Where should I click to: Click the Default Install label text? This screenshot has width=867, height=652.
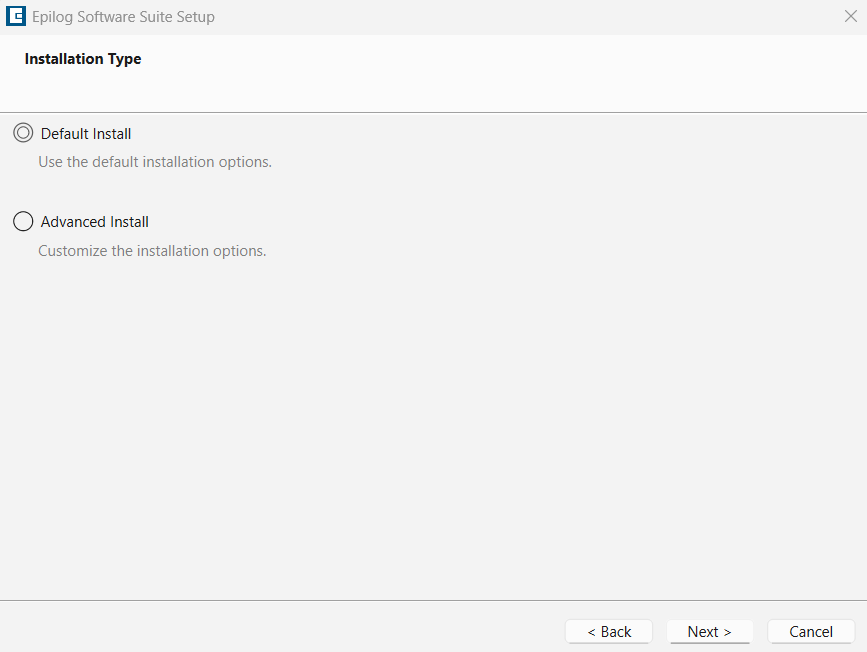coord(85,133)
